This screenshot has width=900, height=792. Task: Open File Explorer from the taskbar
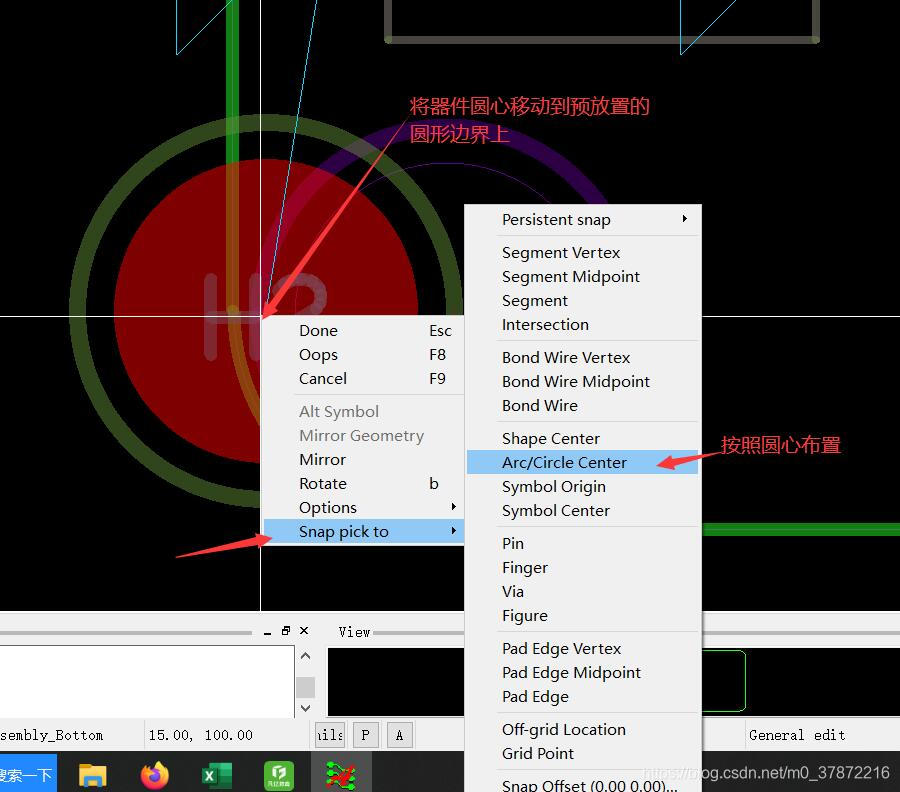93,775
